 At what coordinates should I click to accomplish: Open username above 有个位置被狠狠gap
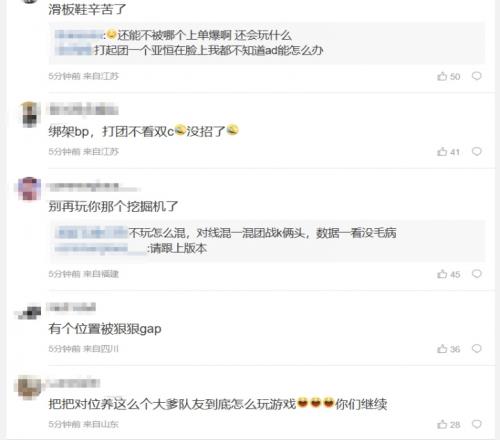[72, 307]
